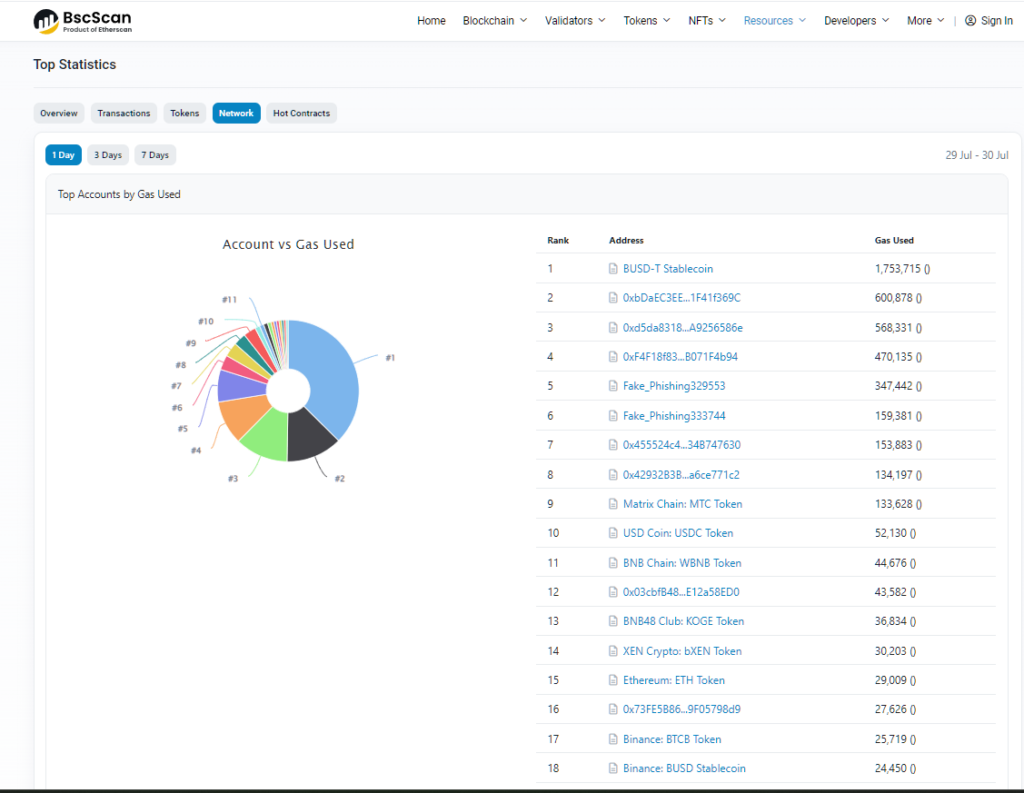Click the Sign In user icon
Image resolution: width=1024 pixels, height=793 pixels.
click(x=970, y=21)
